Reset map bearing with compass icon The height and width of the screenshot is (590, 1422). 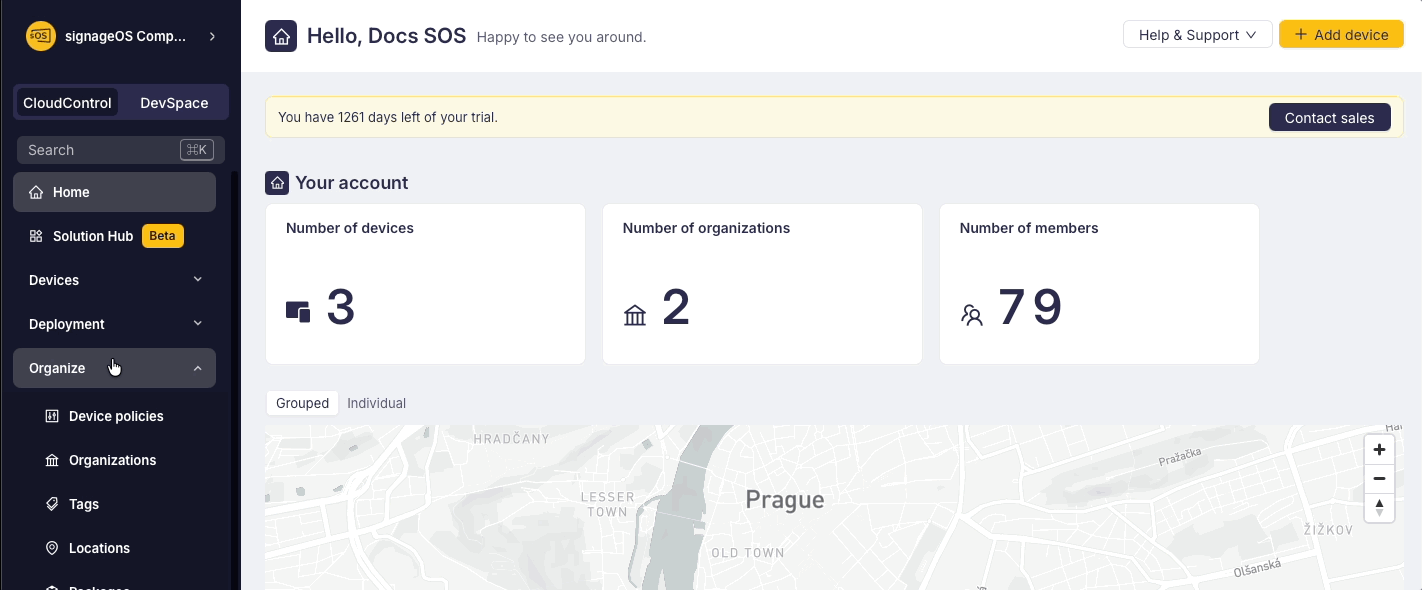(x=1379, y=507)
